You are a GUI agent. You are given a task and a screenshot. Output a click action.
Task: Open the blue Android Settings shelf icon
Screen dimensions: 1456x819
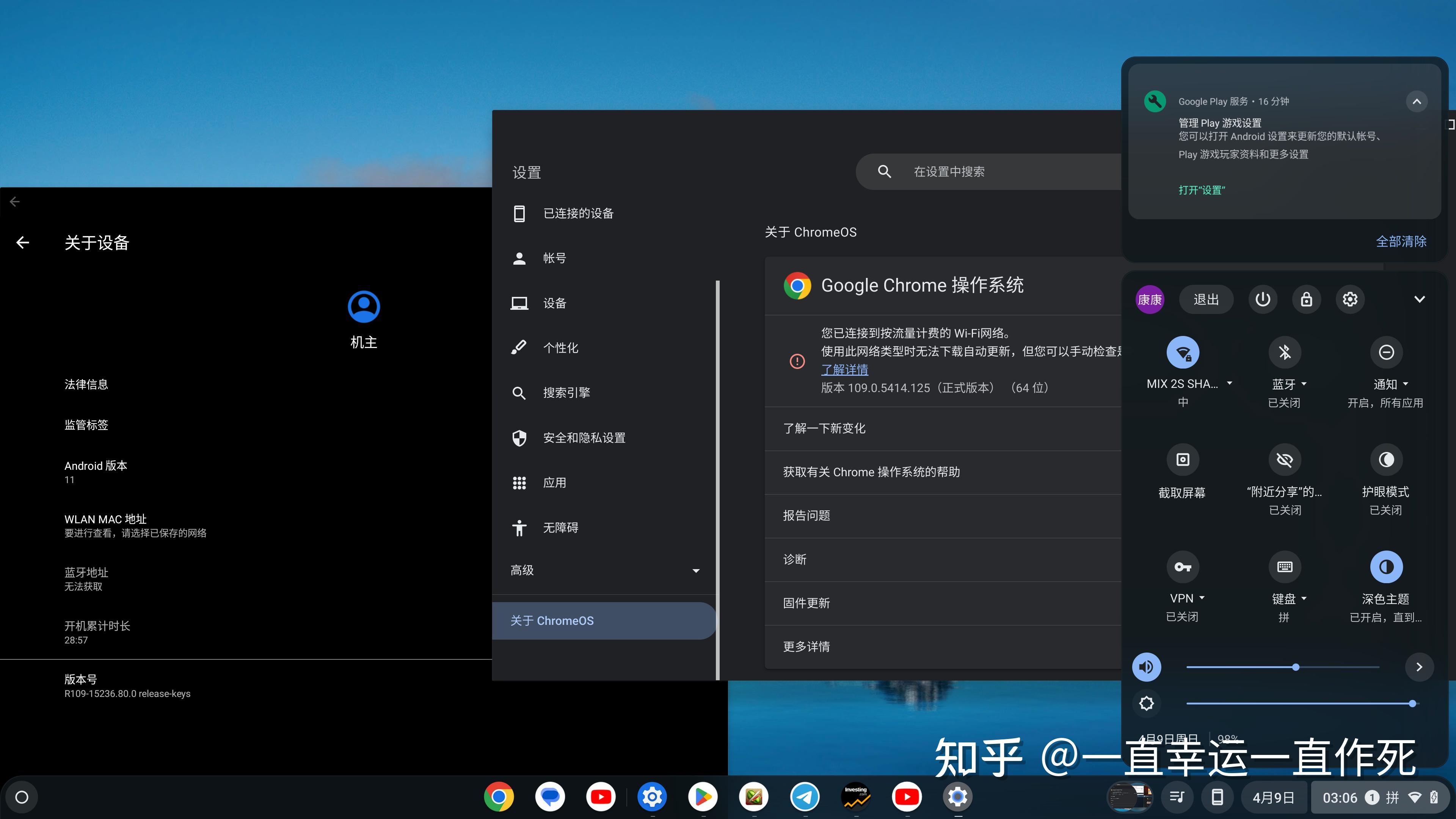tap(652, 797)
